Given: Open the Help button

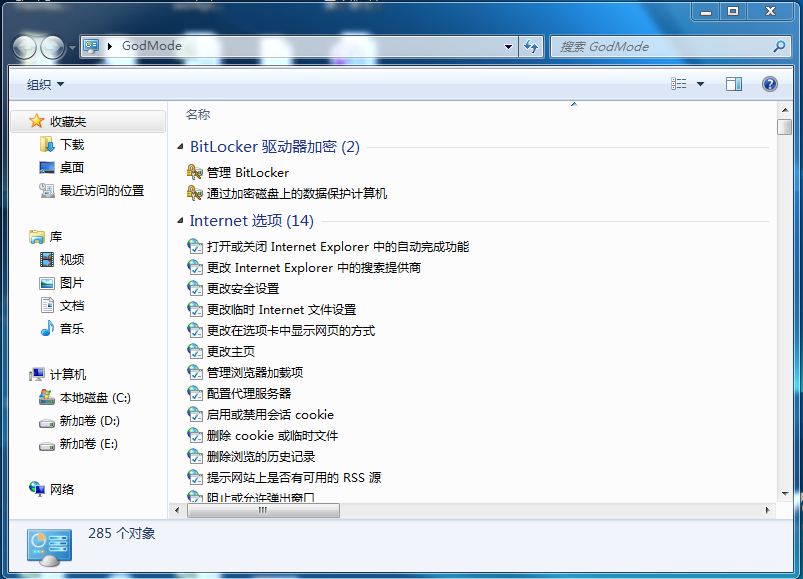Looking at the screenshot, I should (x=769, y=84).
